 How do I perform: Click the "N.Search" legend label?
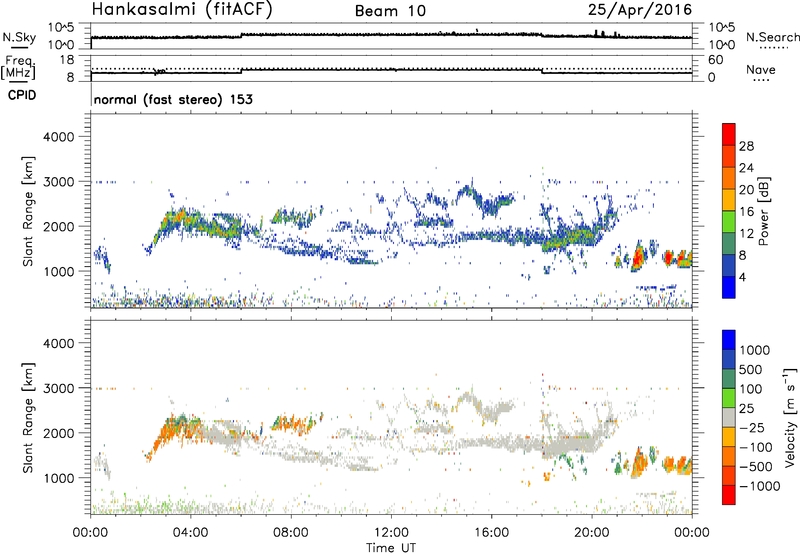773,37
